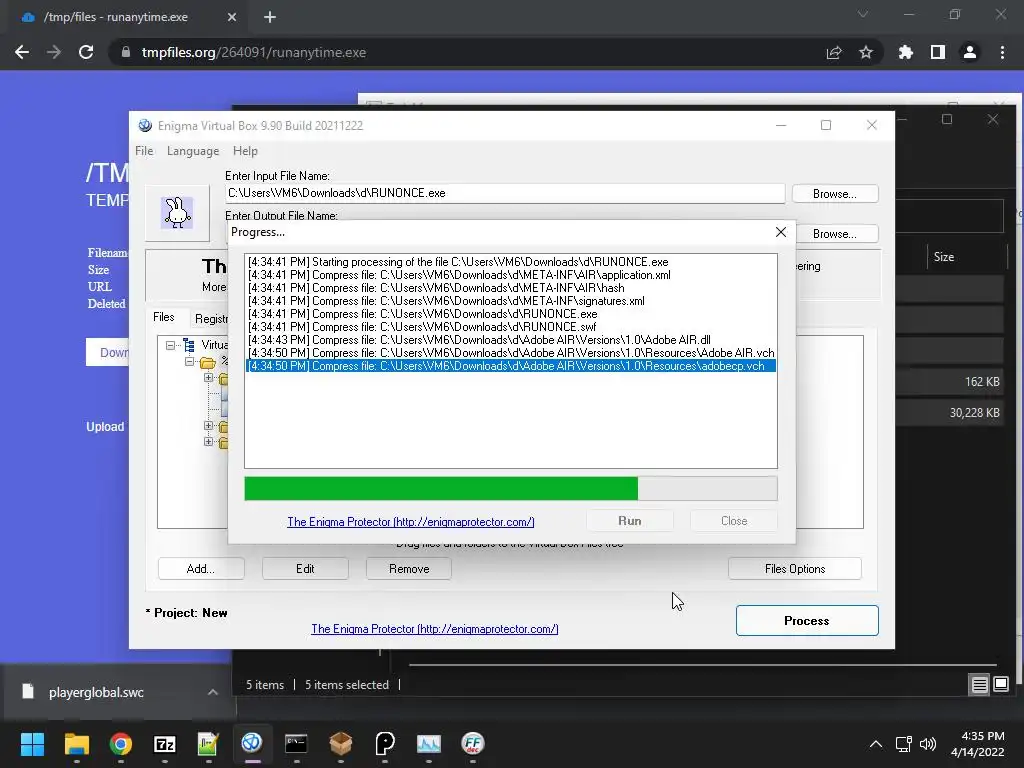Collapse the Virtual Box Files tree root
1024x768 pixels.
(170, 345)
